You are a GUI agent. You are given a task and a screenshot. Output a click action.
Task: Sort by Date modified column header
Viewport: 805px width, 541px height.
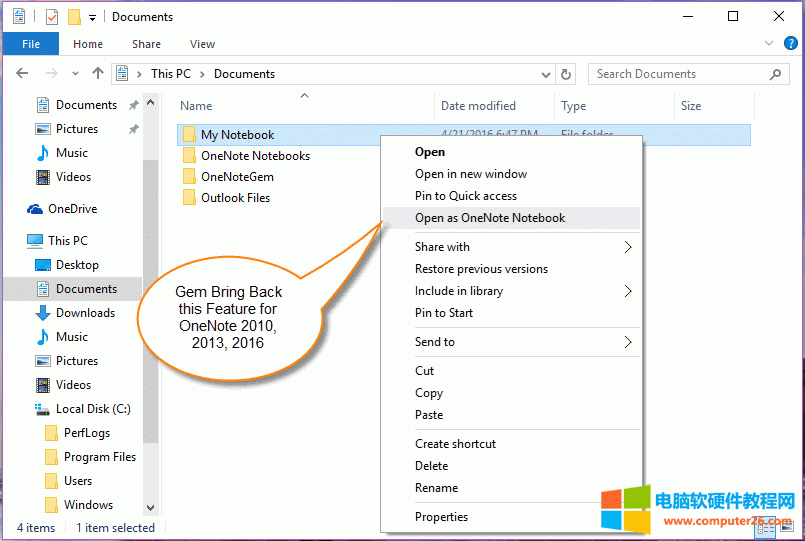coord(478,106)
